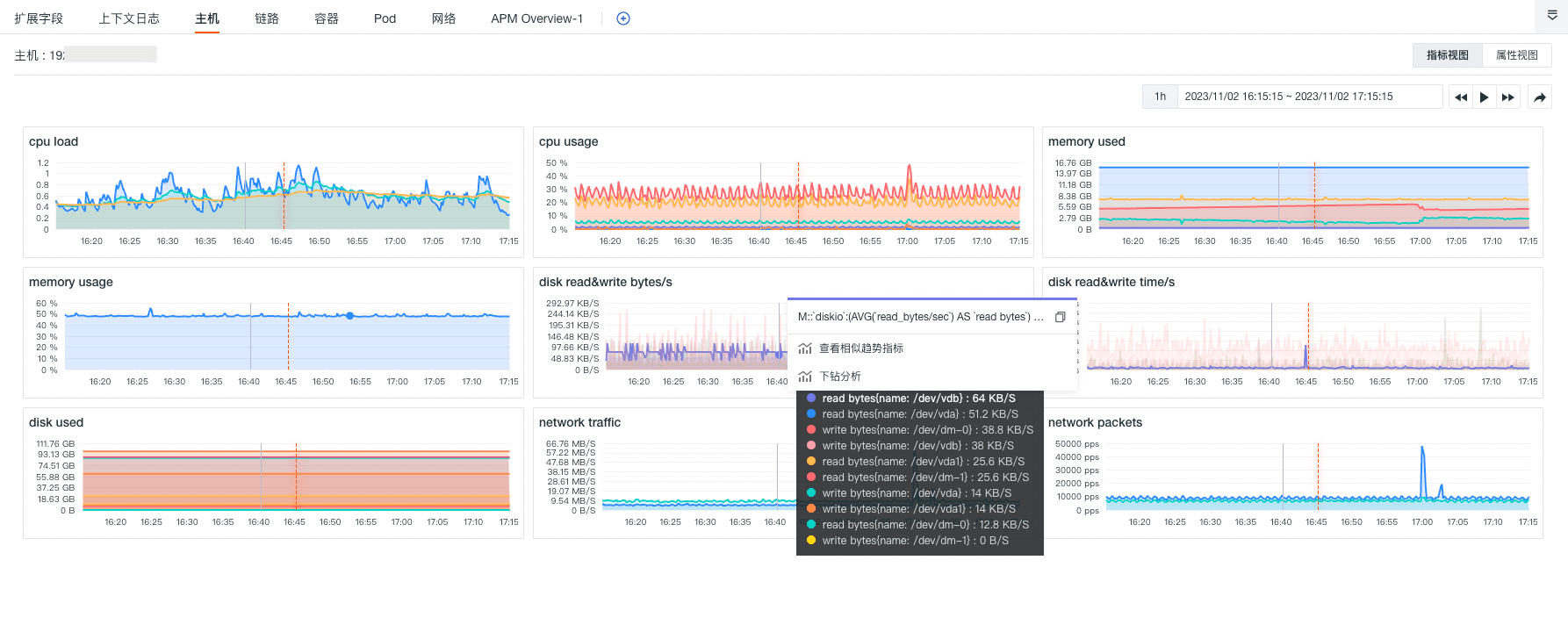Open the 1h time span selector
Image resolution: width=1568 pixels, height=632 pixels.
click(x=1160, y=97)
